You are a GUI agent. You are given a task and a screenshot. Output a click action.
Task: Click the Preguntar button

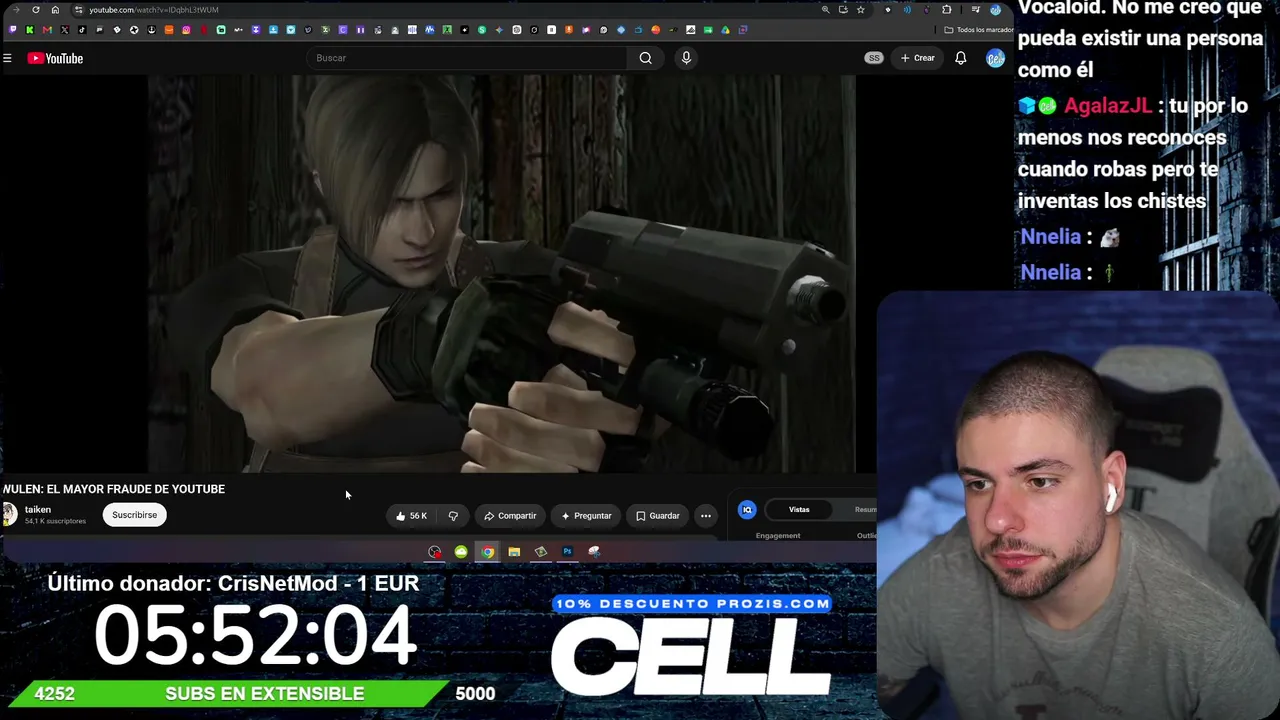(586, 516)
